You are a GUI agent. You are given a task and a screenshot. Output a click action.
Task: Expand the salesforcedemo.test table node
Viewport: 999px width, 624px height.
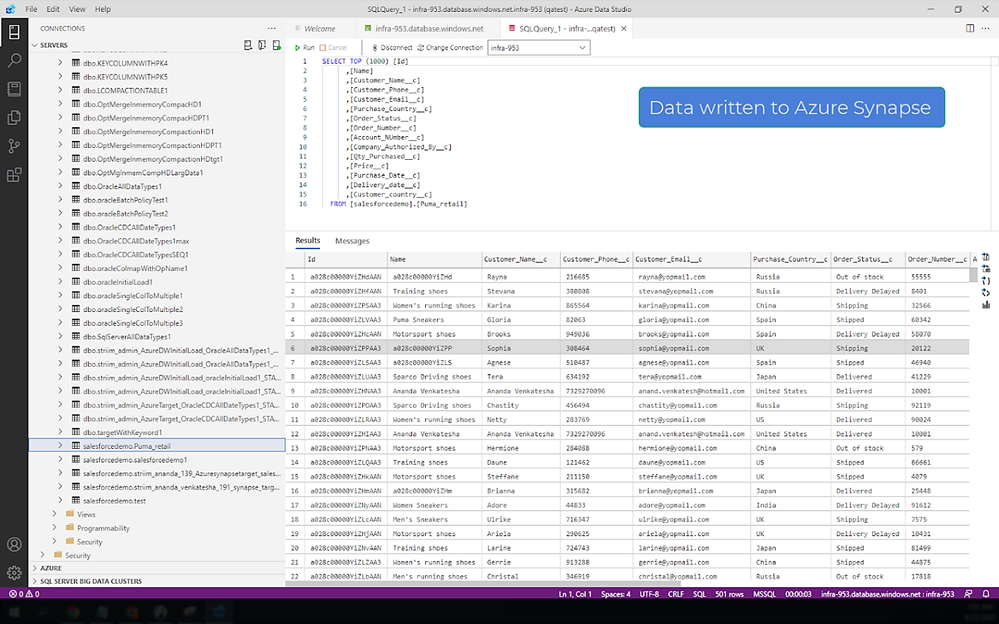coord(61,500)
